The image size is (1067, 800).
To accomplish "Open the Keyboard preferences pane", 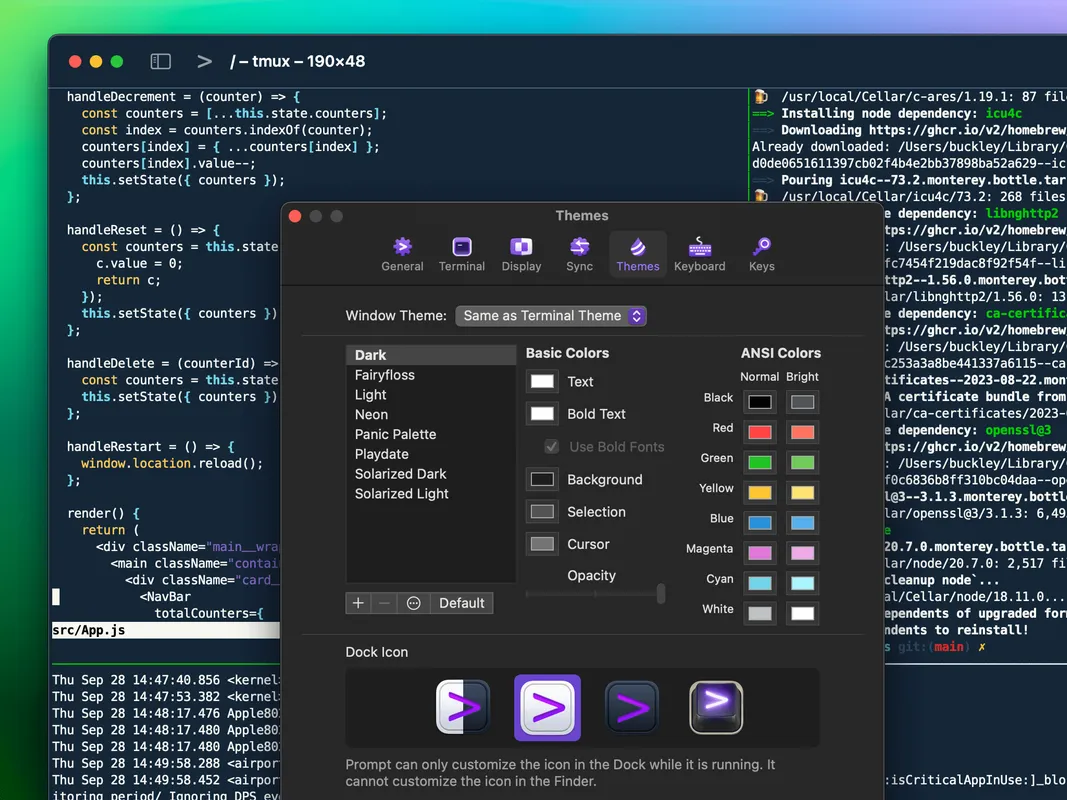I will click(699, 254).
